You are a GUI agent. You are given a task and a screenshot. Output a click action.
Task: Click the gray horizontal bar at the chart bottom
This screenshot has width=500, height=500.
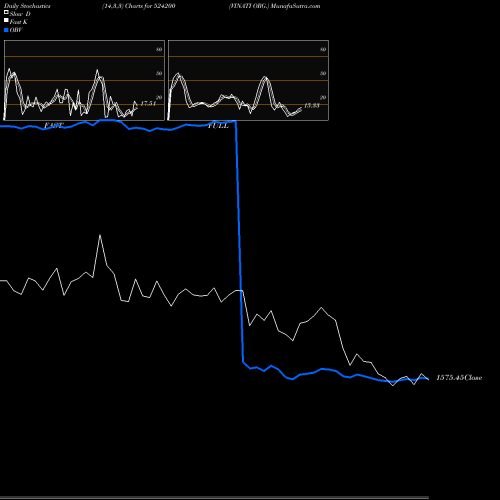tap(214, 498)
